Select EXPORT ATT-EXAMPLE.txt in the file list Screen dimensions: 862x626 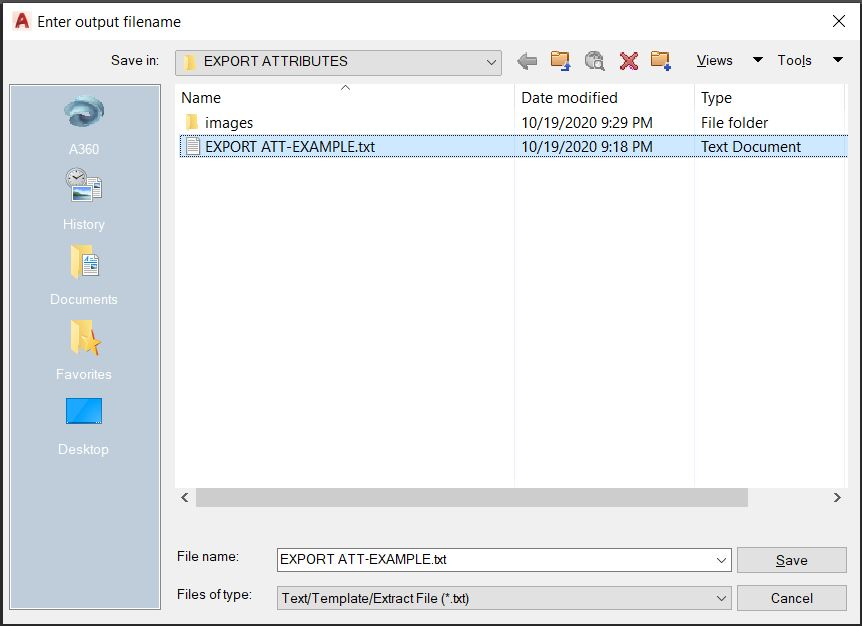tap(513, 147)
